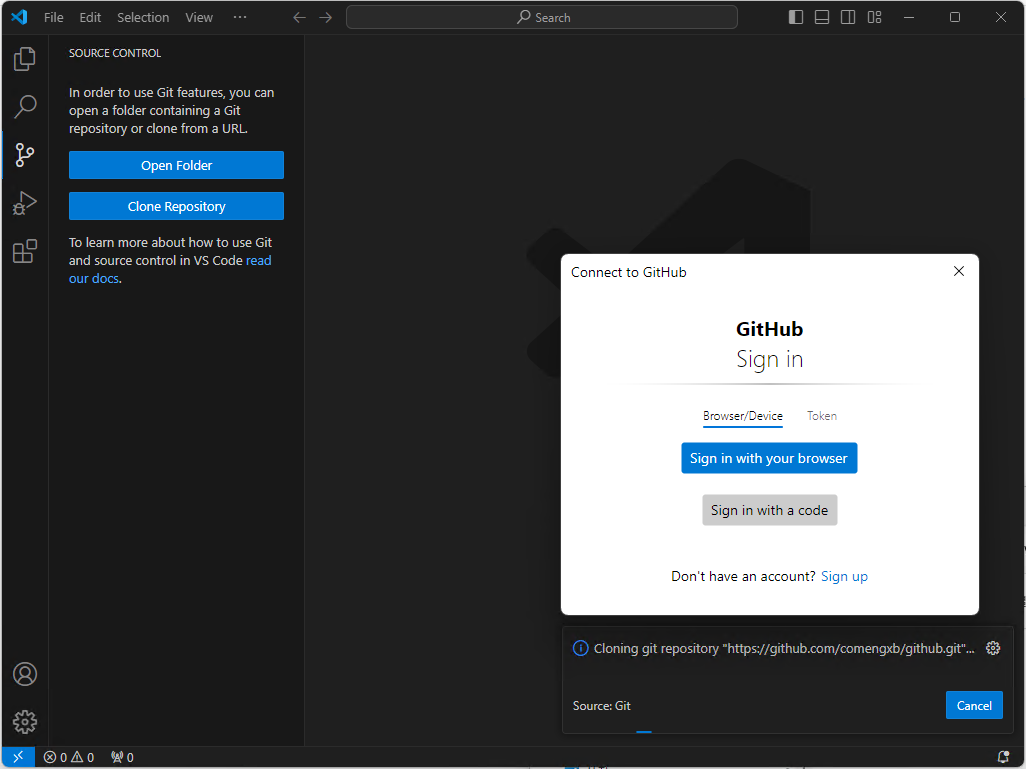Open the Search view in activity bar

click(x=24, y=107)
